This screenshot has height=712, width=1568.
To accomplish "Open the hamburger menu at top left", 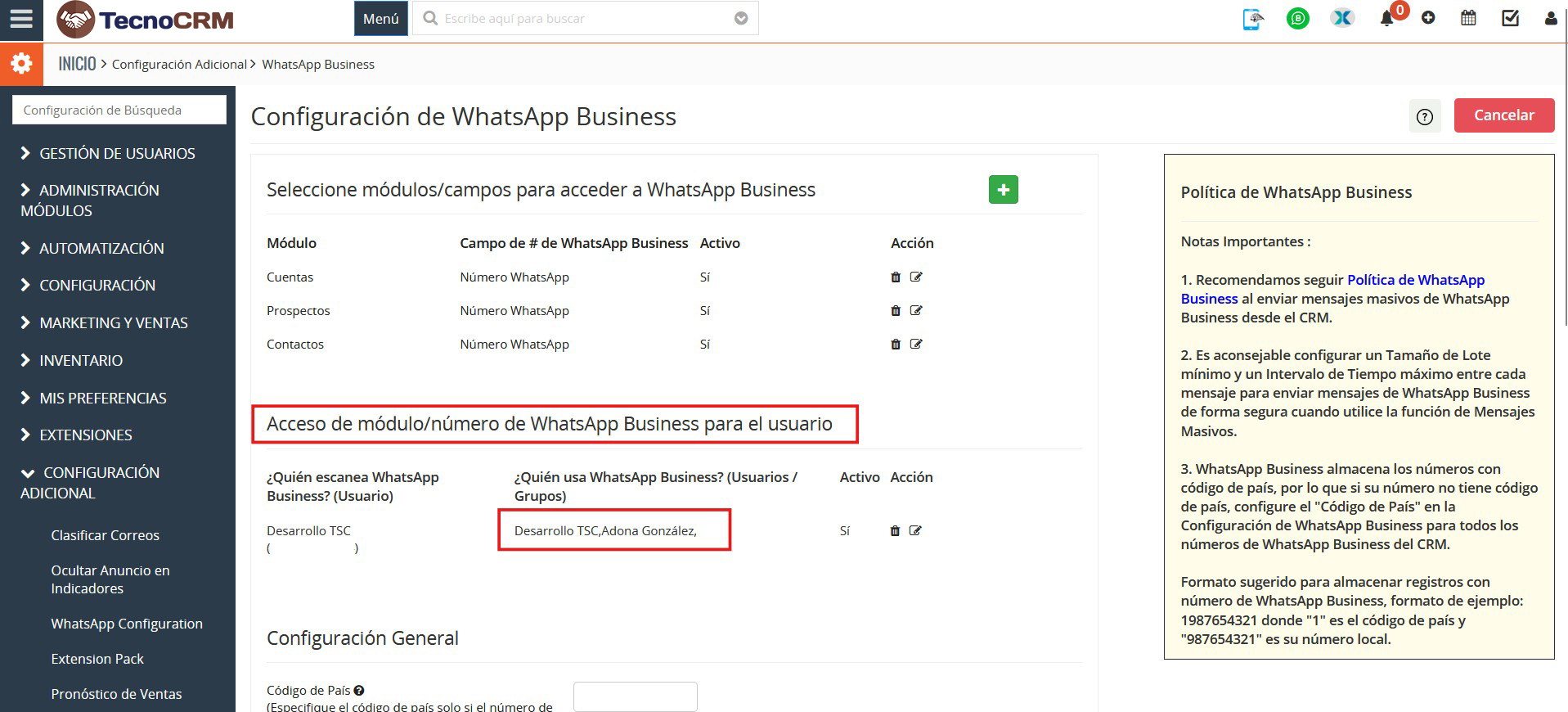I will 21,18.
